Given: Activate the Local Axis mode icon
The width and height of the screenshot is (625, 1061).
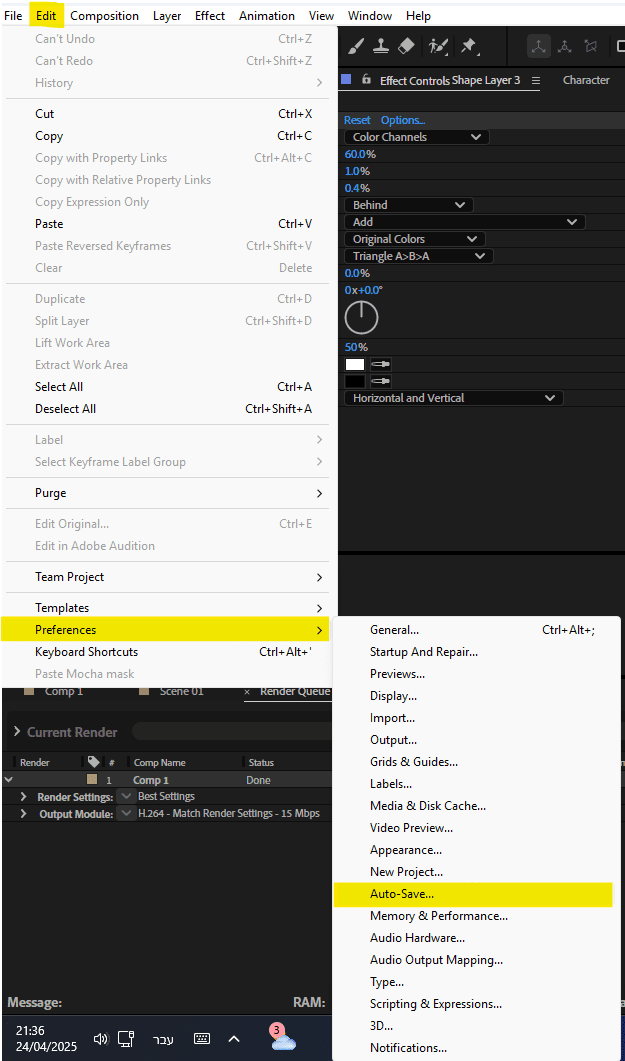Looking at the screenshot, I should point(539,46).
